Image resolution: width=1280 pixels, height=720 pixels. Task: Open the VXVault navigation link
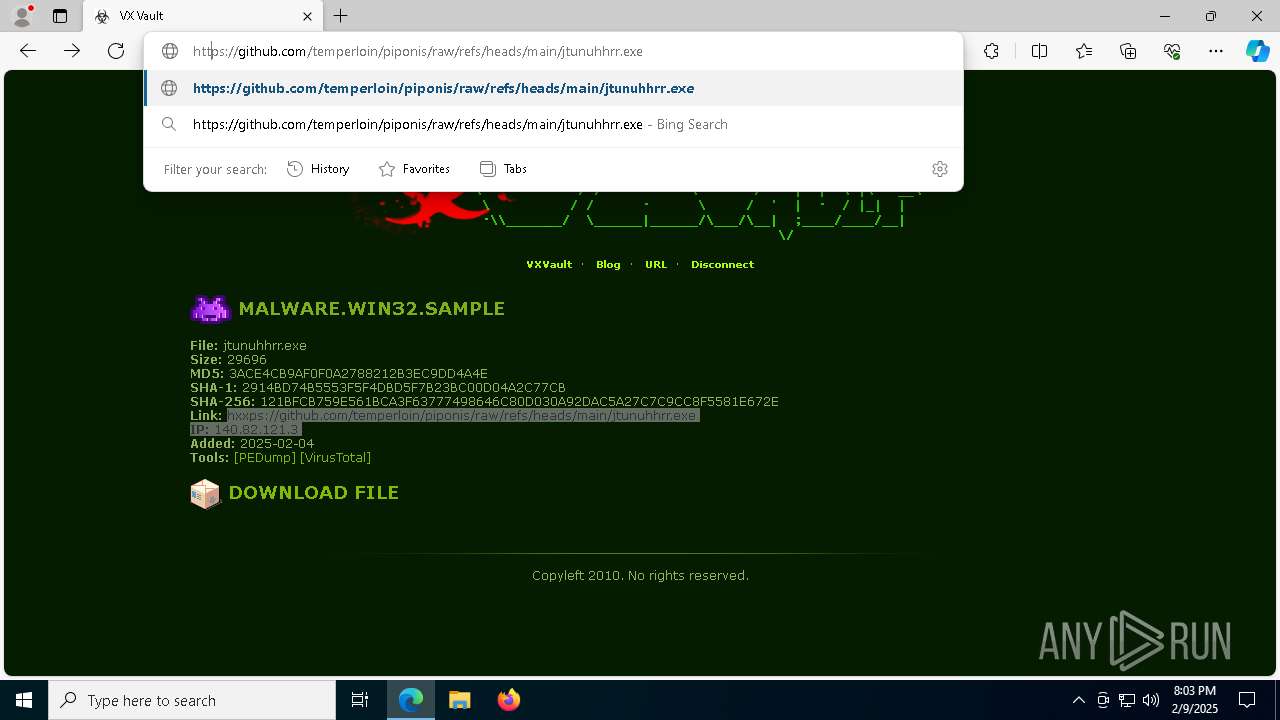click(549, 264)
